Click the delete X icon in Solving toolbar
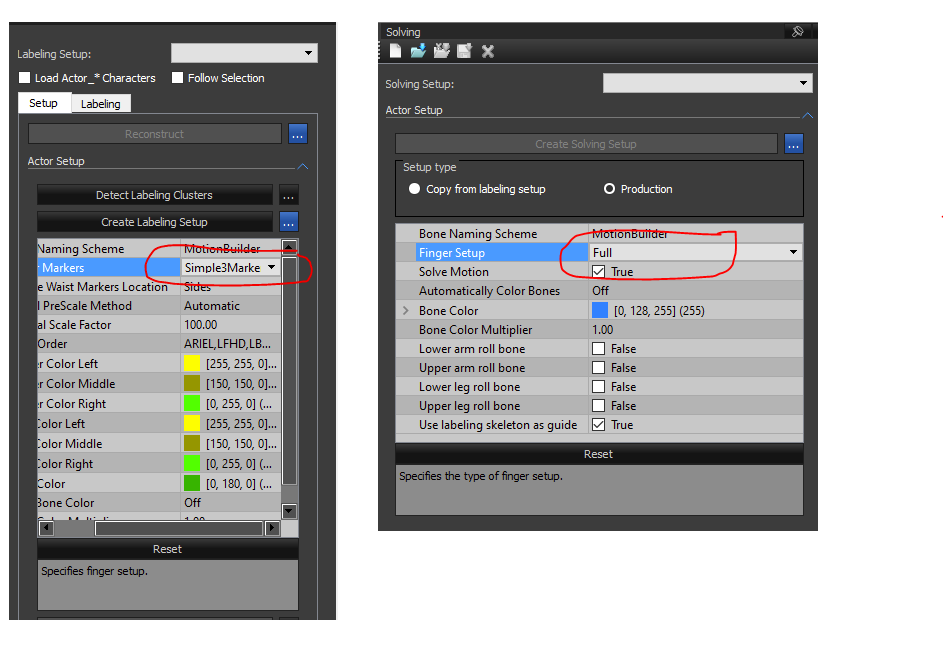Image resolution: width=943 pixels, height=647 pixels. click(488, 51)
